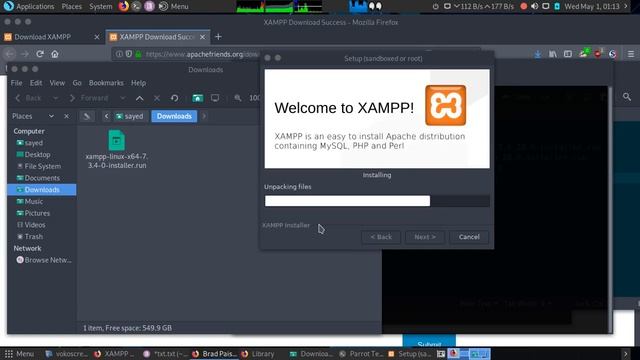The height and width of the screenshot is (360, 640).
Task: Open Computer via toolbar monitor icon
Action: click(215, 98)
